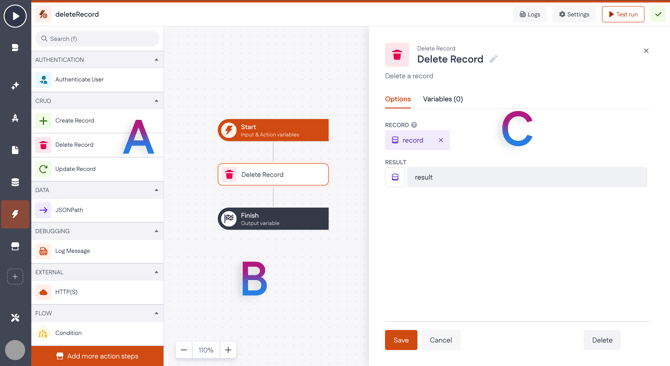Image resolution: width=670 pixels, height=366 pixels.
Task: Edit step name with pencil icon
Action: coord(493,59)
